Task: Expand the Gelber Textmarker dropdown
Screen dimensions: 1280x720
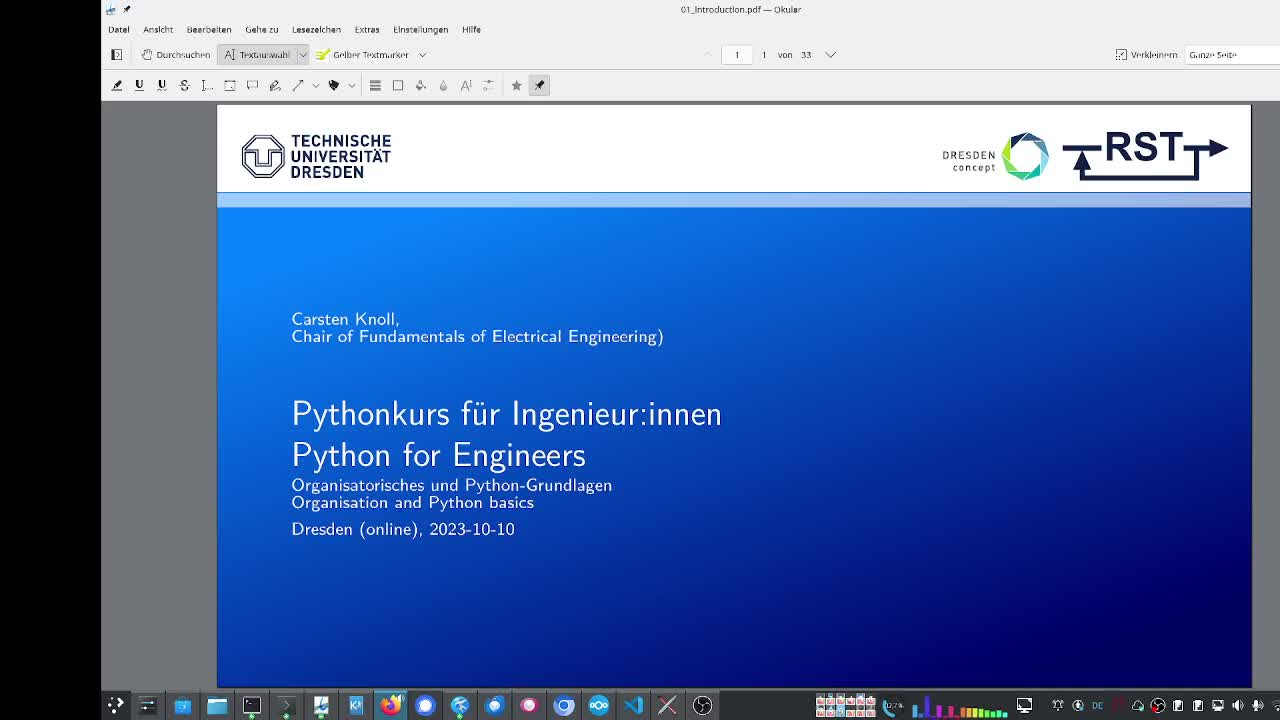Action: coord(422,55)
